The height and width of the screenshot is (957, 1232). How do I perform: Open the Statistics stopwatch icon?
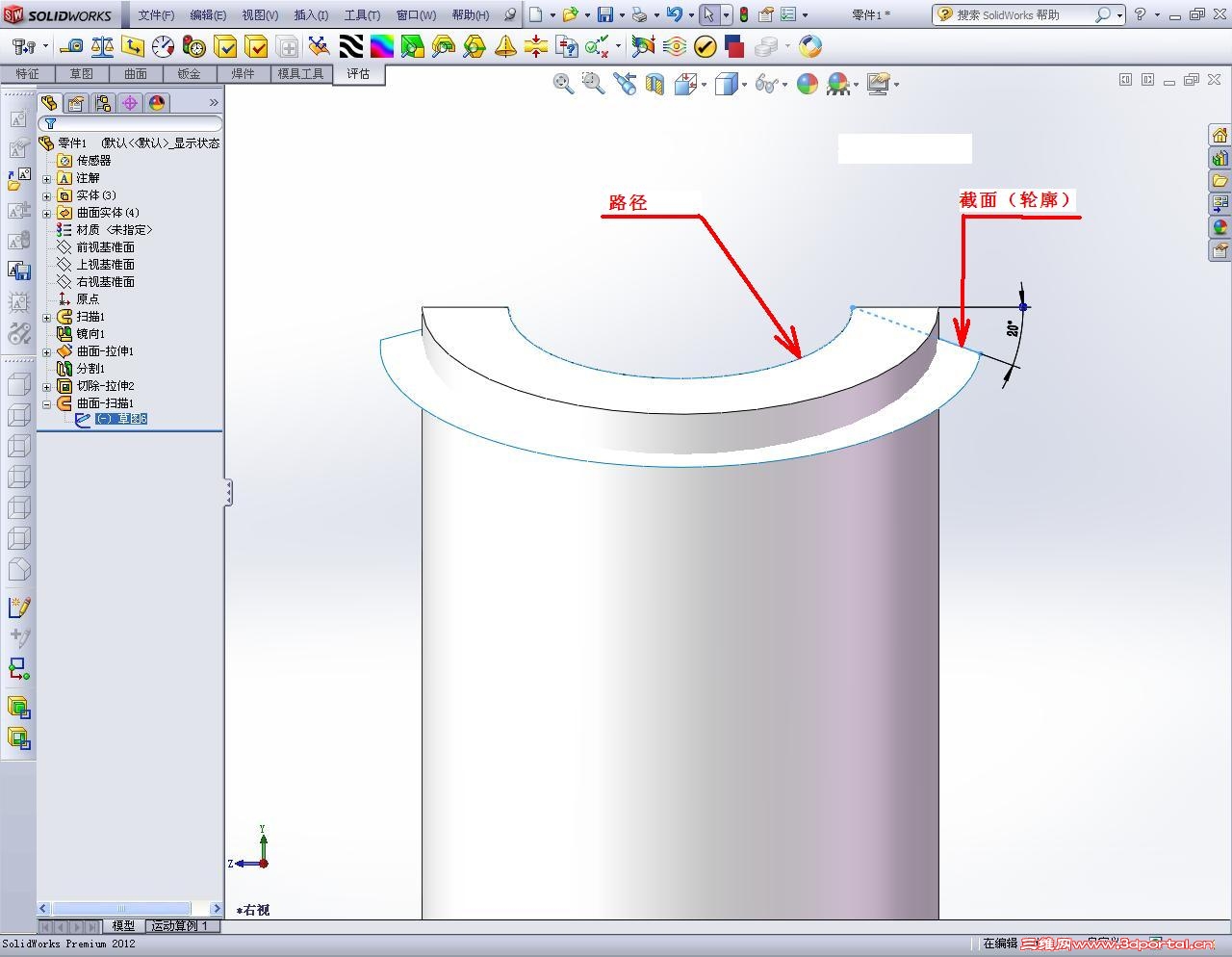[193, 46]
